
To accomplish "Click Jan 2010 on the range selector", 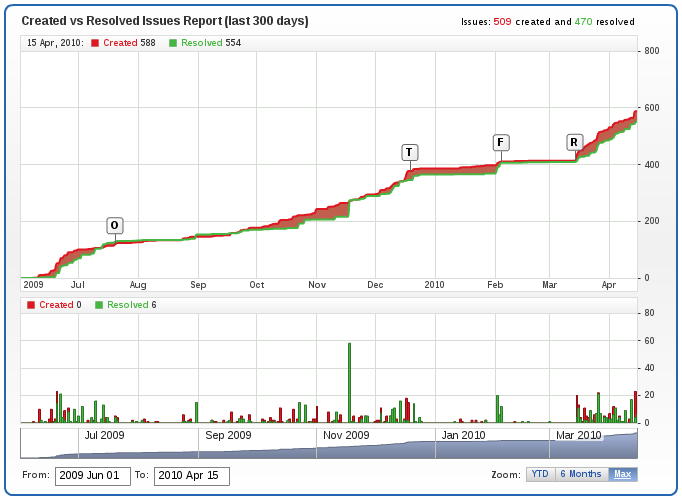I will point(464,435).
